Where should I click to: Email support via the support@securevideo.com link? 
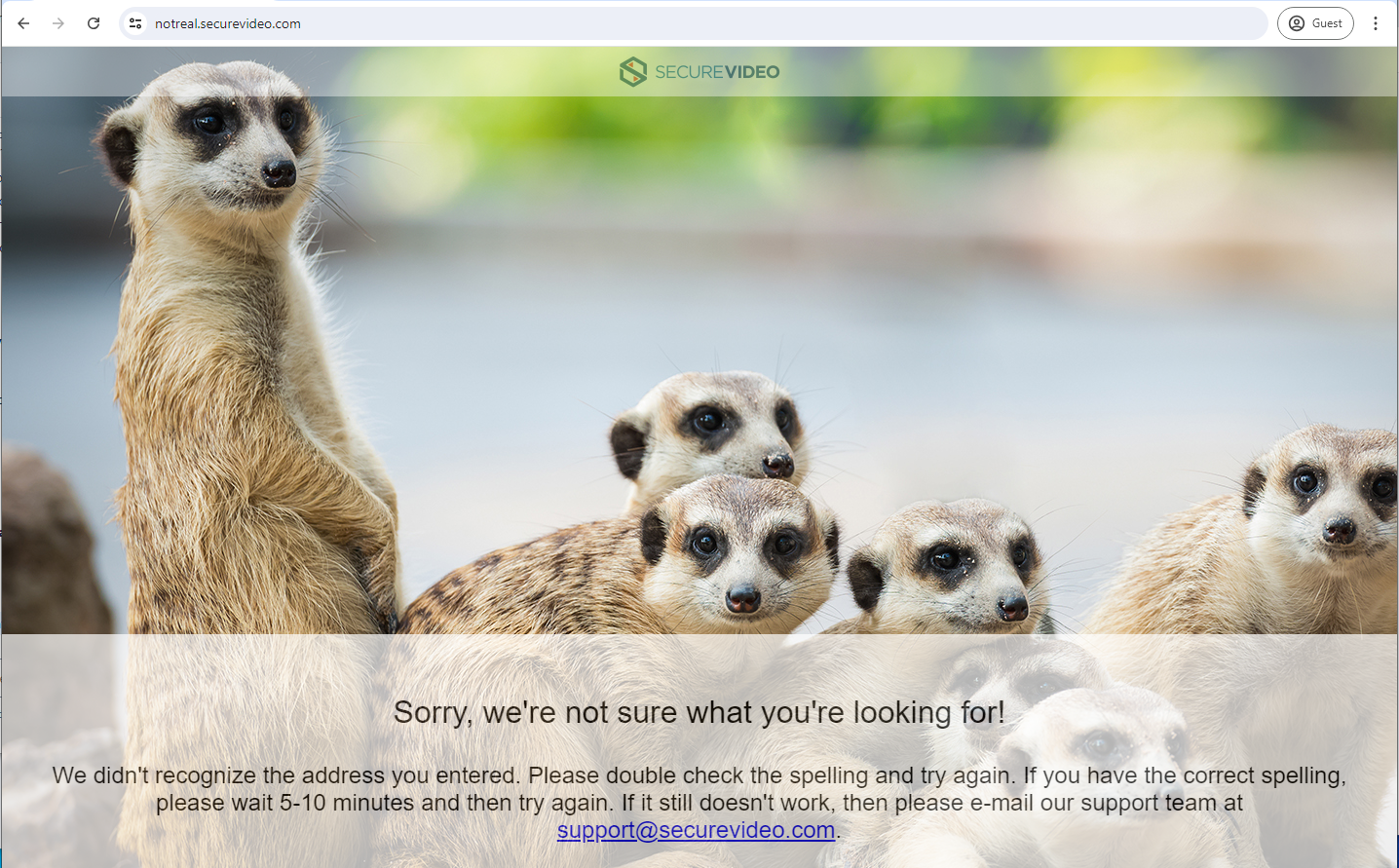(x=695, y=830)
